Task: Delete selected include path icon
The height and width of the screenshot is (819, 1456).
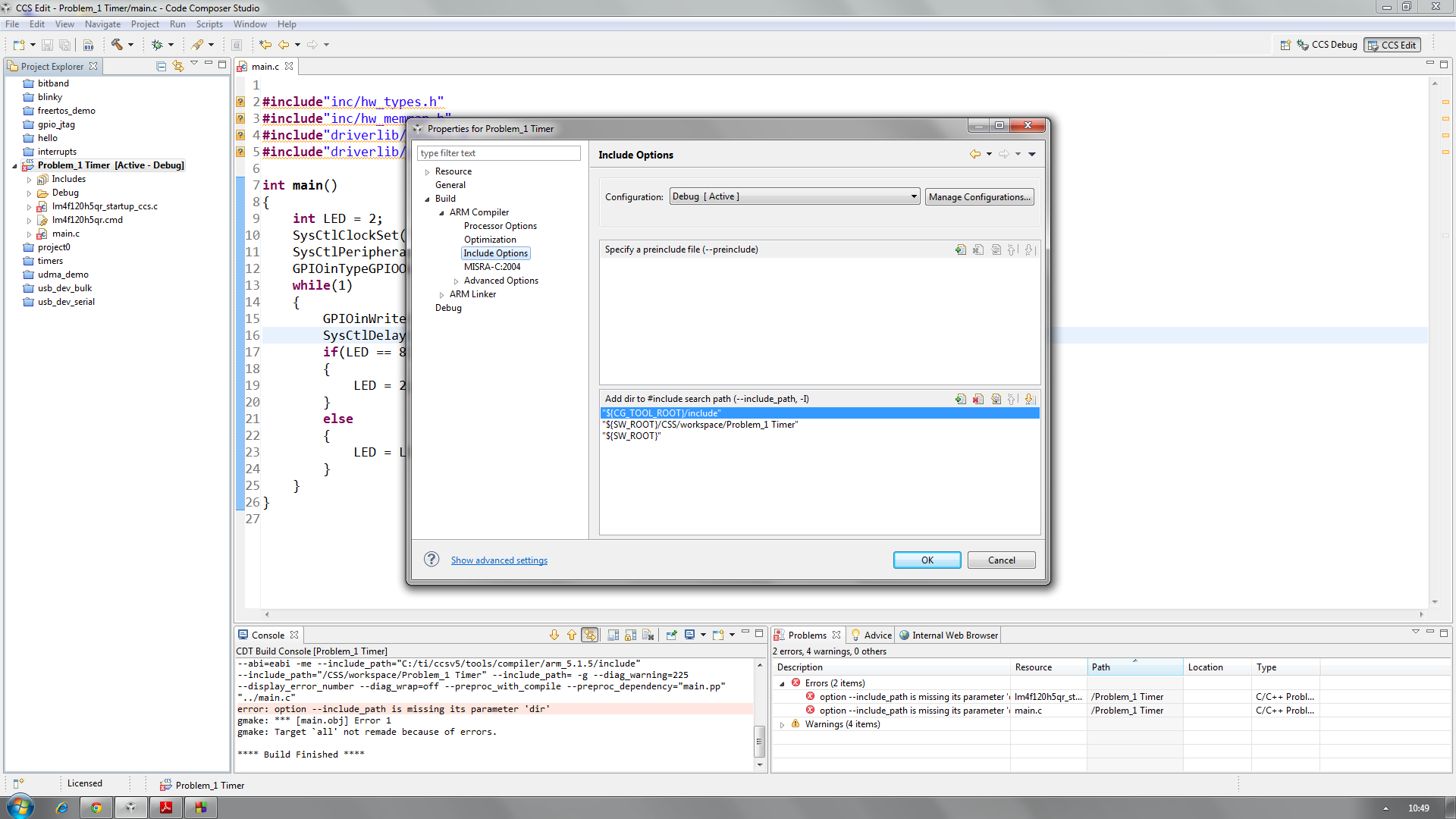Action: [978, 399]
